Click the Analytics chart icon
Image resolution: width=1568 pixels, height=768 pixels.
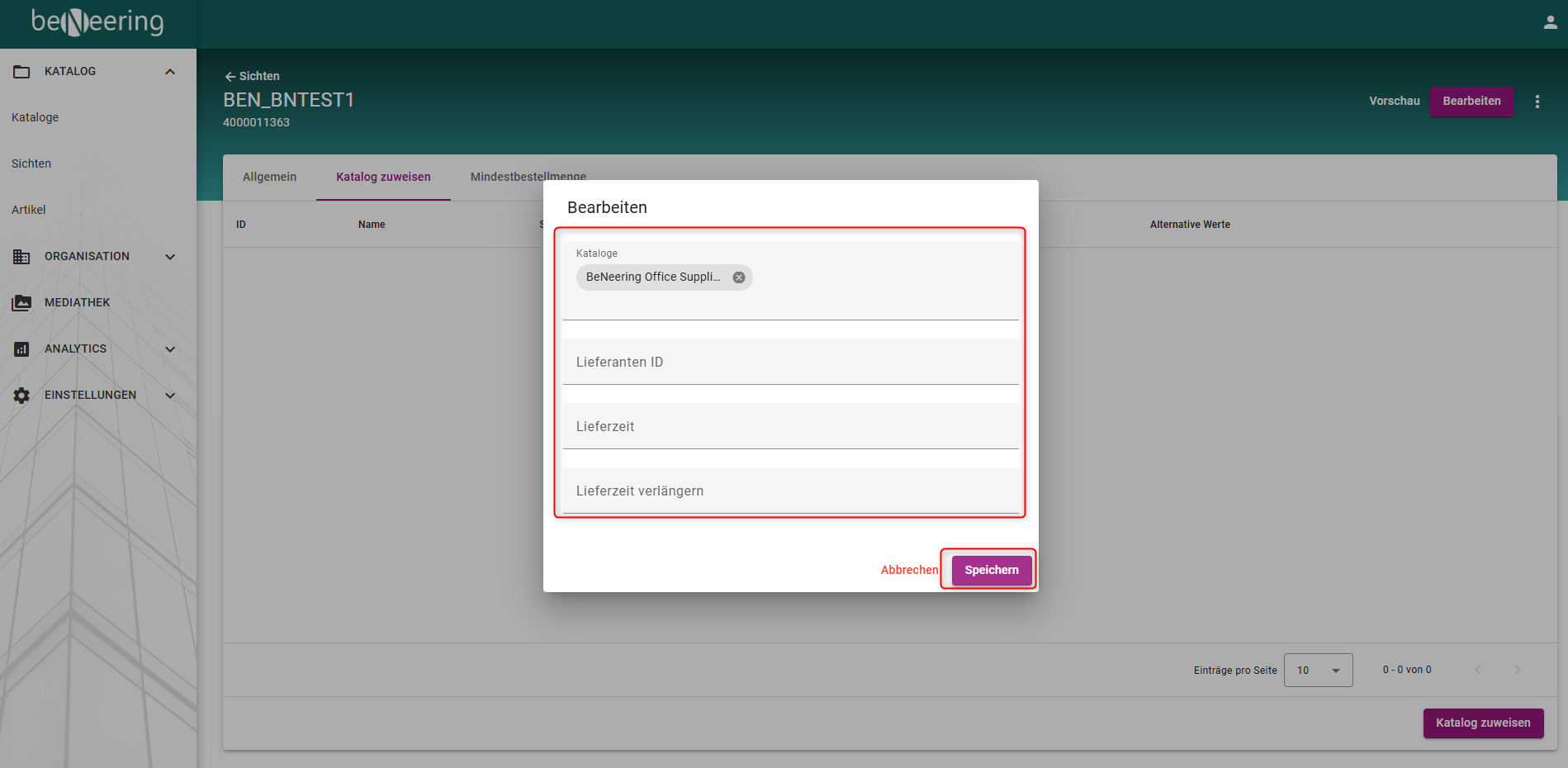coord(21,349)
